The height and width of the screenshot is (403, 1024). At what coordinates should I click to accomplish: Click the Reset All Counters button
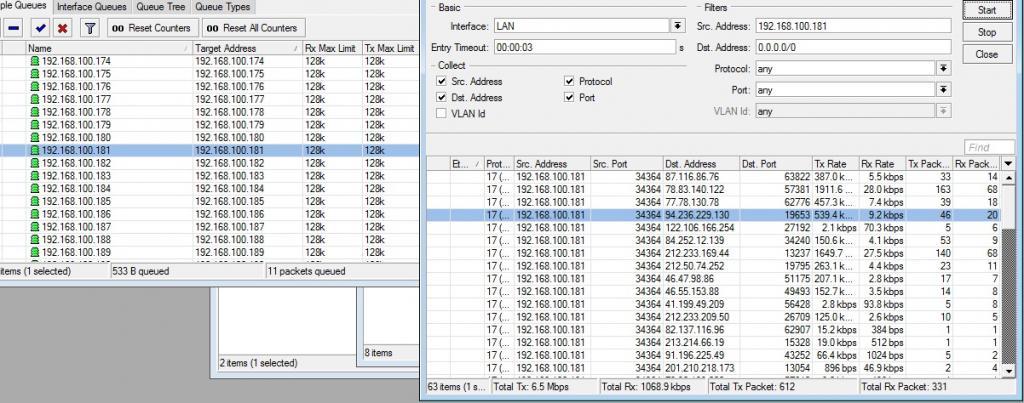pyautogui.click(x=252, y=28)
